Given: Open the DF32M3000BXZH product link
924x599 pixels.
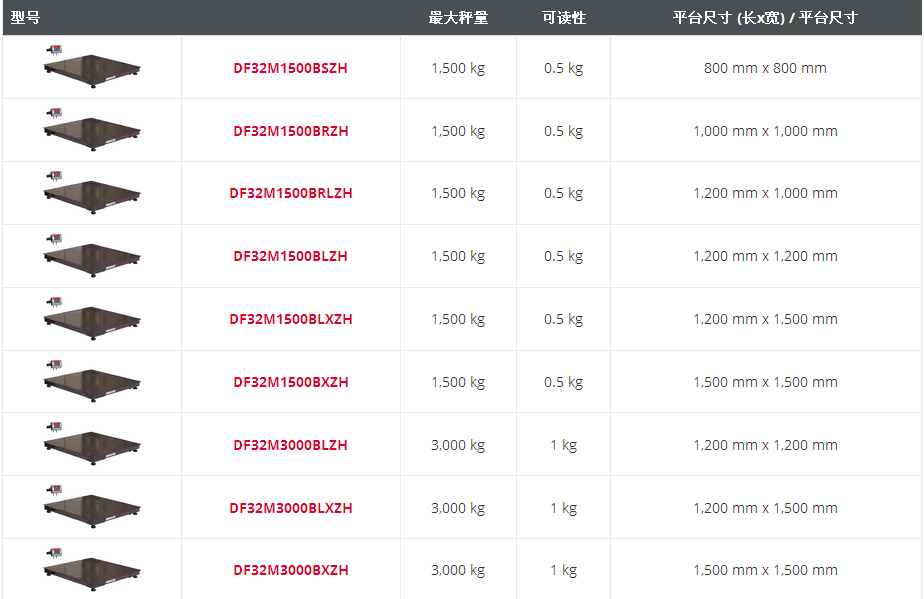Looking at the screenshot, I should click(x=290, y=569).
